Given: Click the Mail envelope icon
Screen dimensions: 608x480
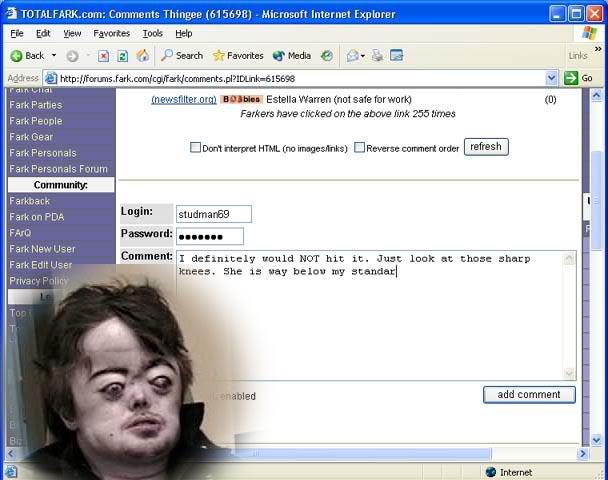Looking at the screenshot, I should [x=352, y=56].
